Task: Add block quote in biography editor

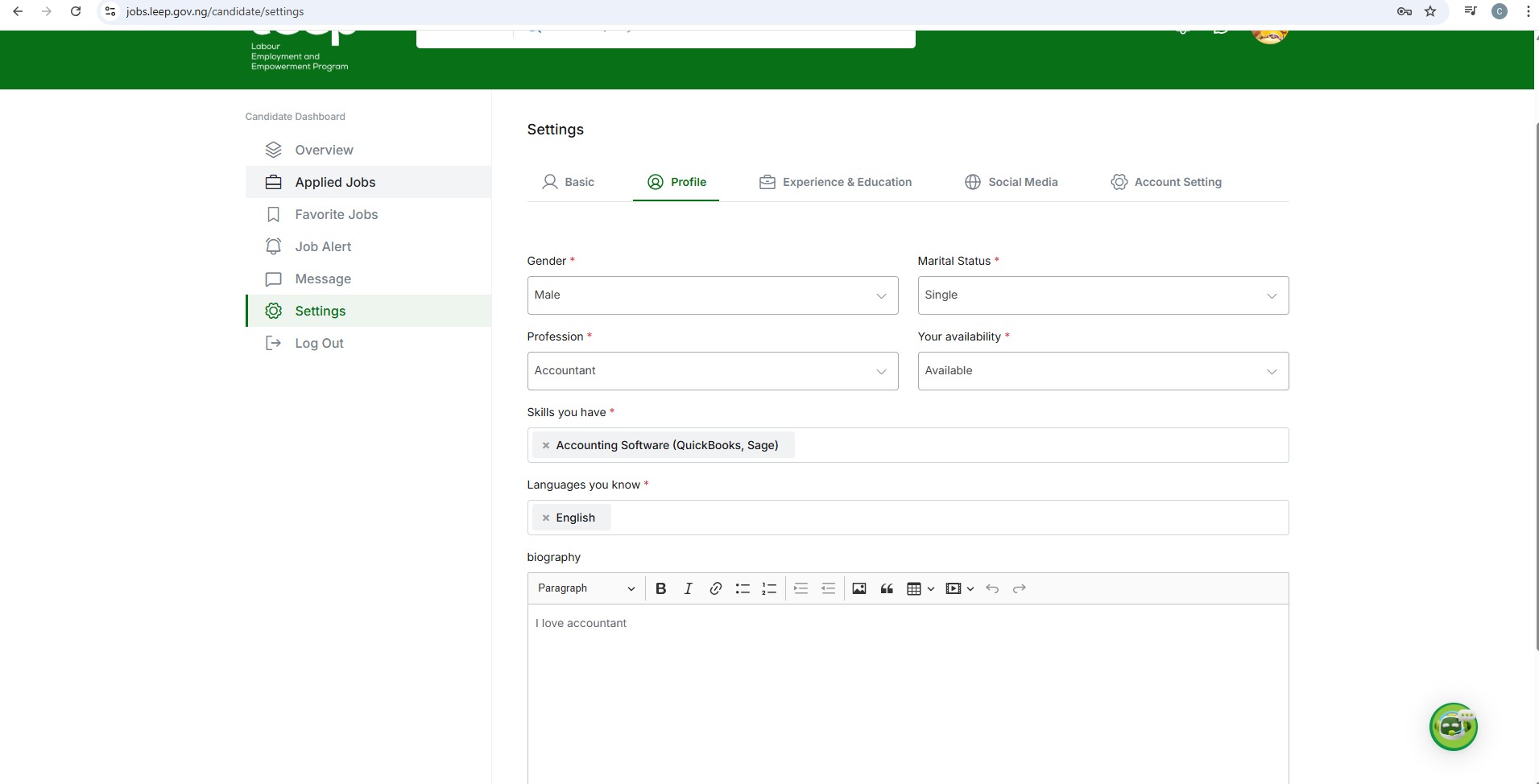Action: tap(887, 588)
